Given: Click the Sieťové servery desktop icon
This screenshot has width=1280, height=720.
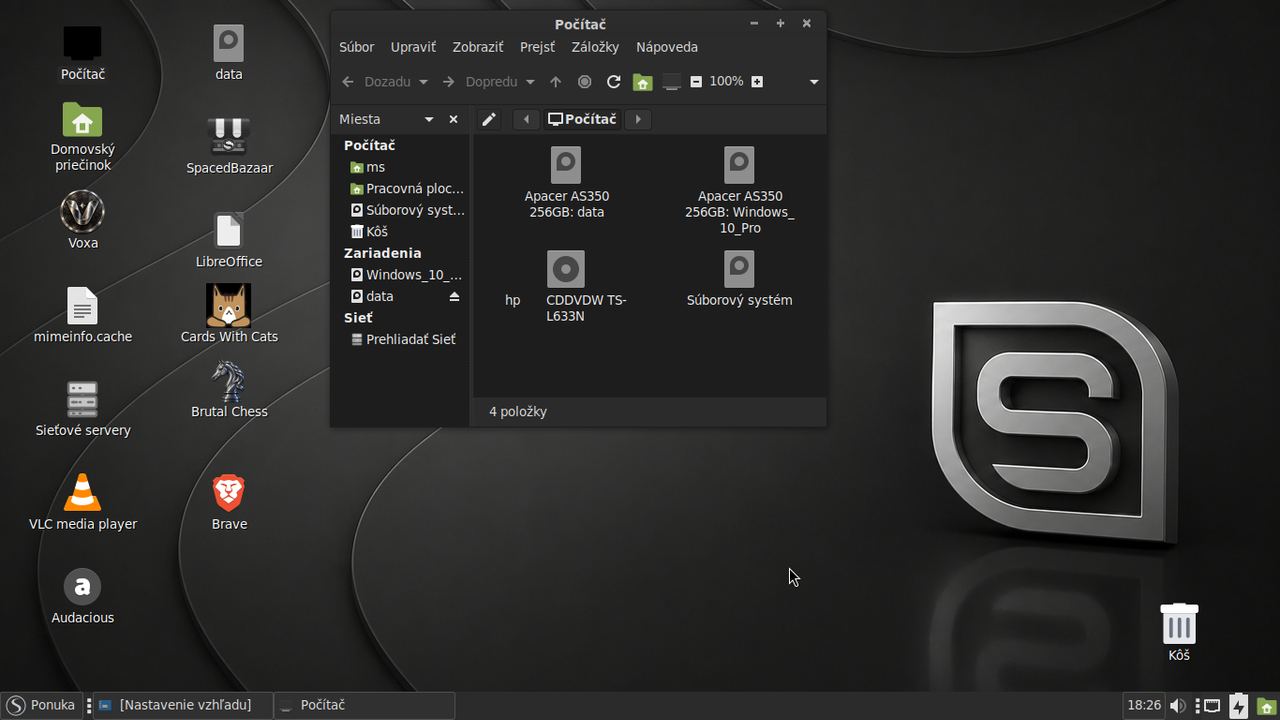Looking at the screenshot, I should [x=82, y=409].
